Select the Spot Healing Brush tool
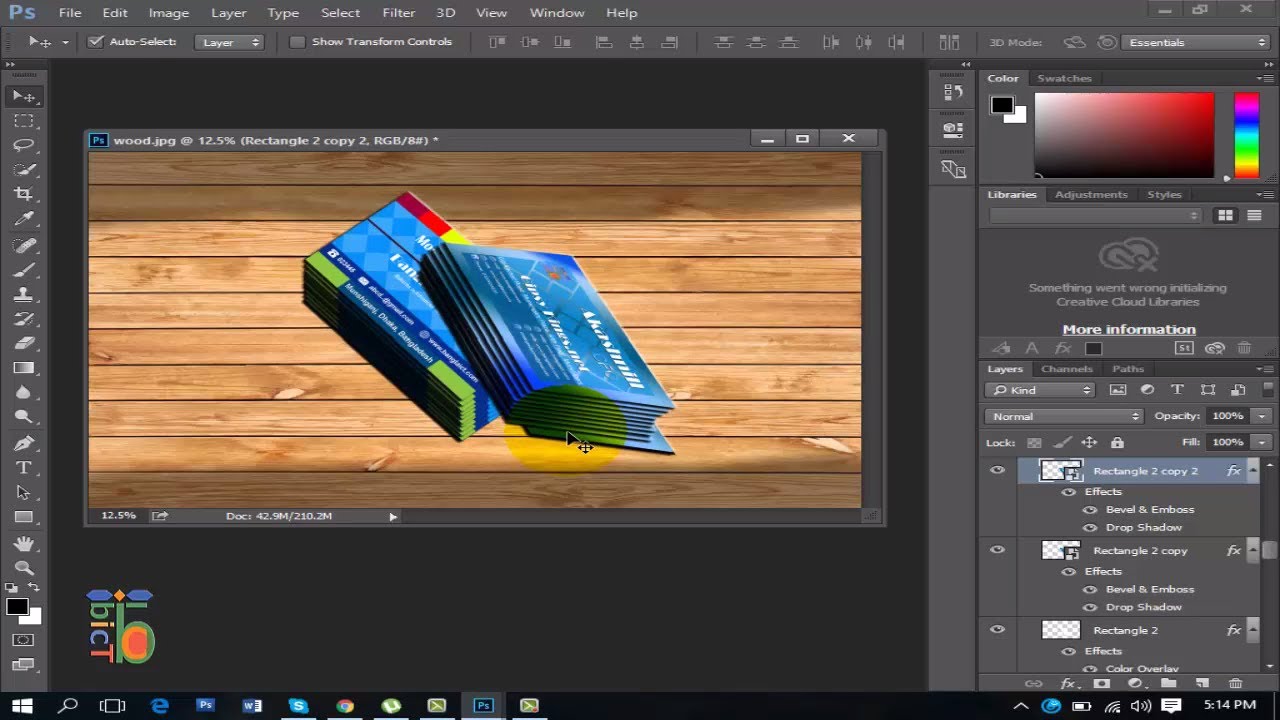This screenshot has width=1280, height=720. [x=24, y=245]
